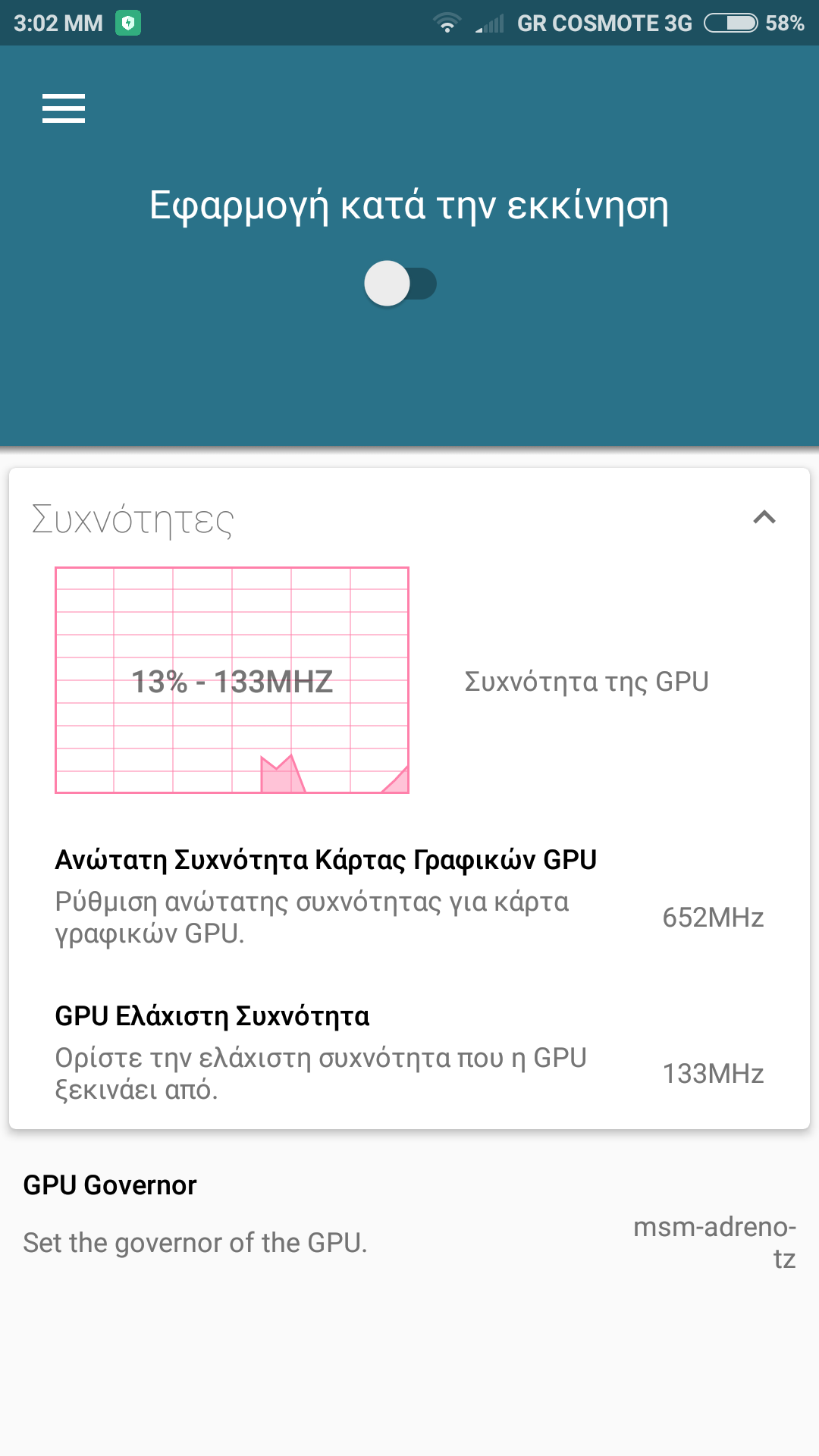Tap the Συχνότητες card title
Image resolution: width=819 pixels, height=1456 pixels.
tap(133, 519)
